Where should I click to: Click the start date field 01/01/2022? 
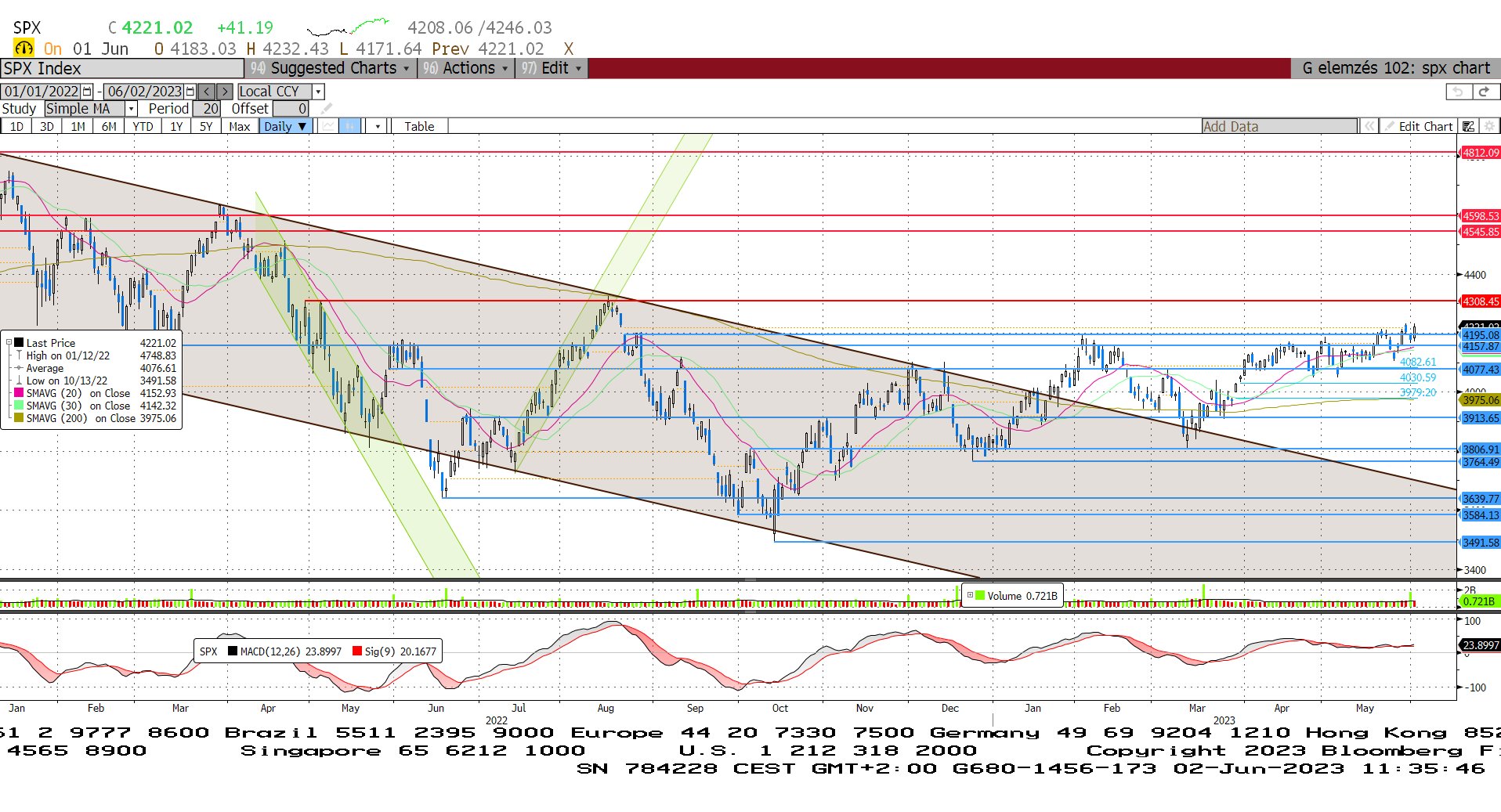point(41,92)
